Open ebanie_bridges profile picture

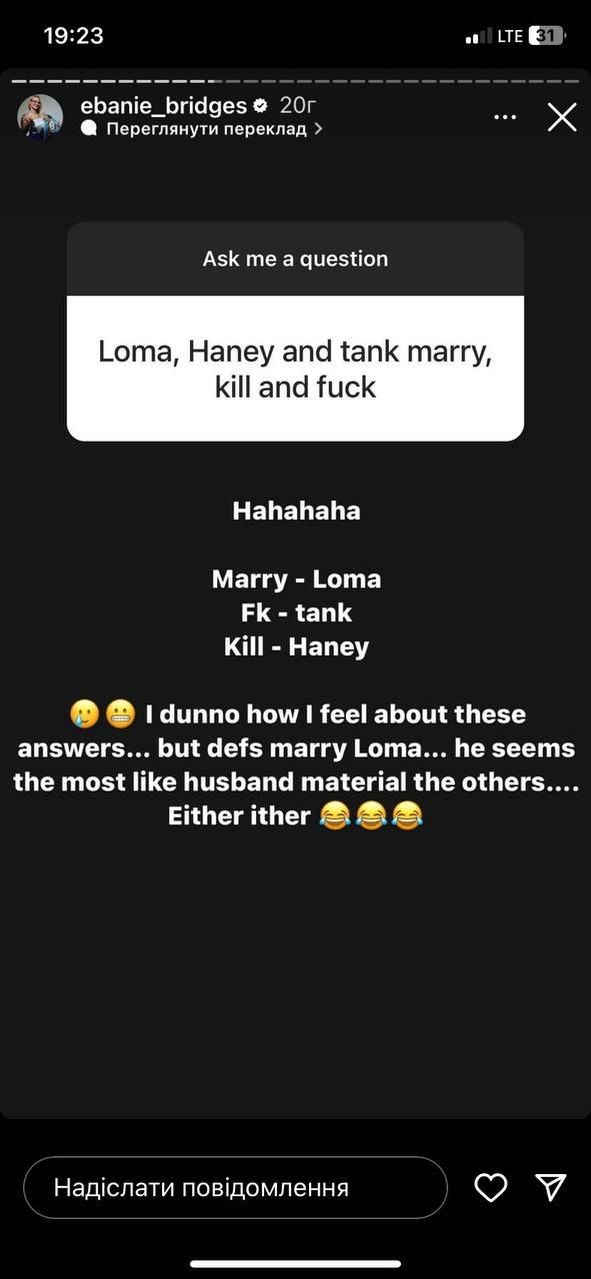coord(40,117)
